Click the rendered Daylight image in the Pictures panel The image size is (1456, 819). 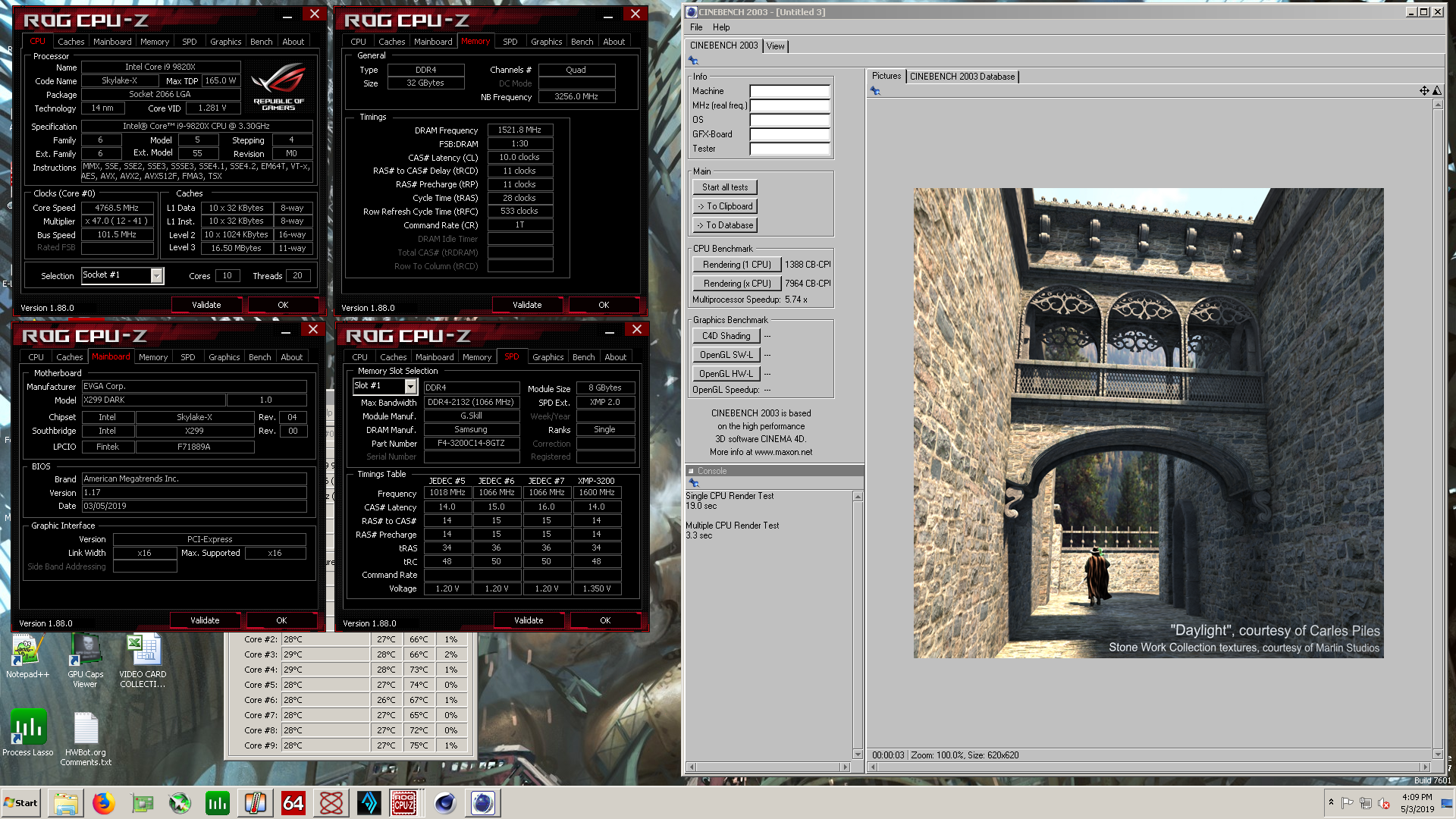pos(1148,423)
